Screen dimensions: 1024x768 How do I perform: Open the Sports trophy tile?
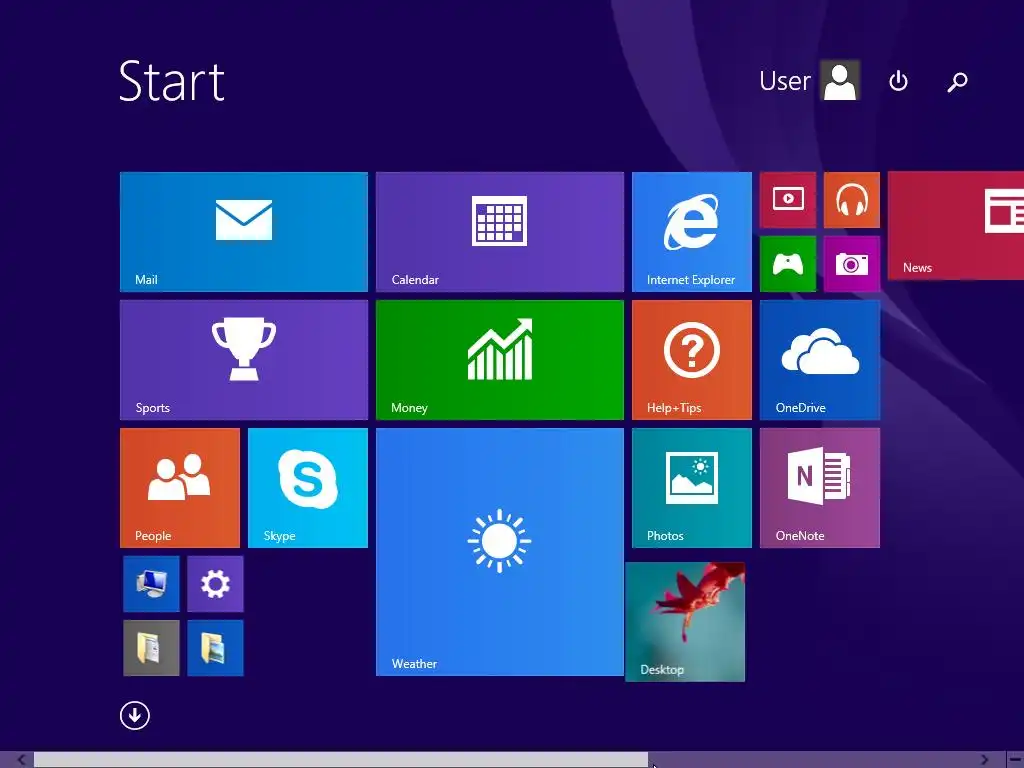244,360
